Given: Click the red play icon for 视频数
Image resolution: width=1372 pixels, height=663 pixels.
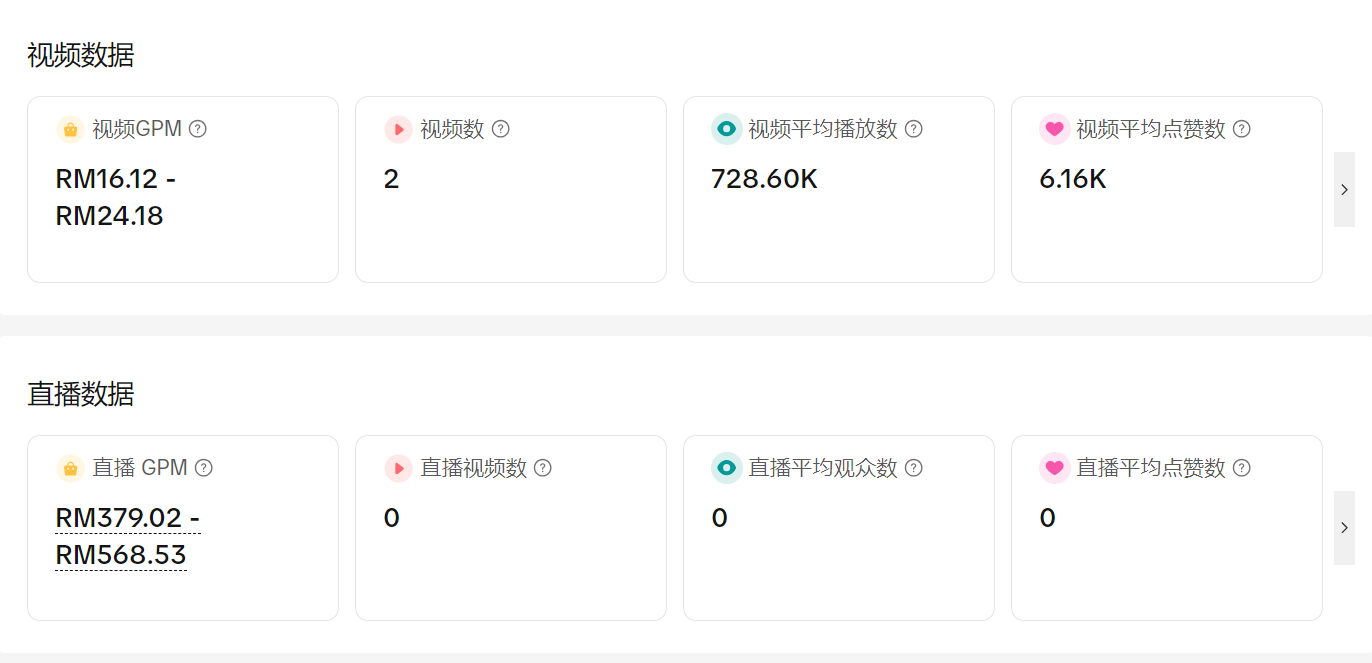Looking at the screenshot, I should tap(399, 129).
